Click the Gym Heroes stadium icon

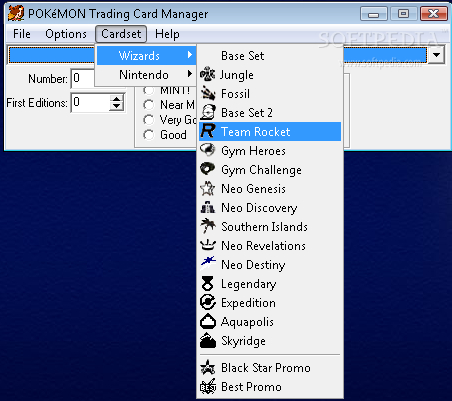208,150
